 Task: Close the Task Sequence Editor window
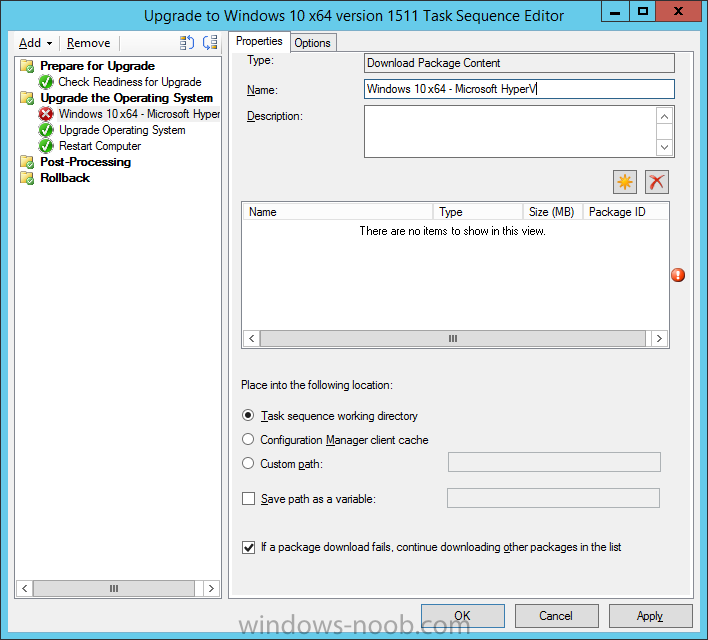(x=678, y=11)
